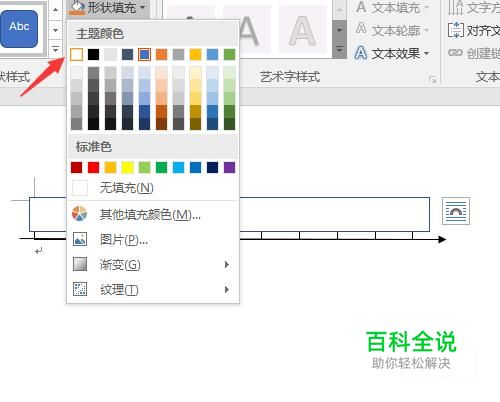
Task: Click text outline letter A icon
Action: 361,29
